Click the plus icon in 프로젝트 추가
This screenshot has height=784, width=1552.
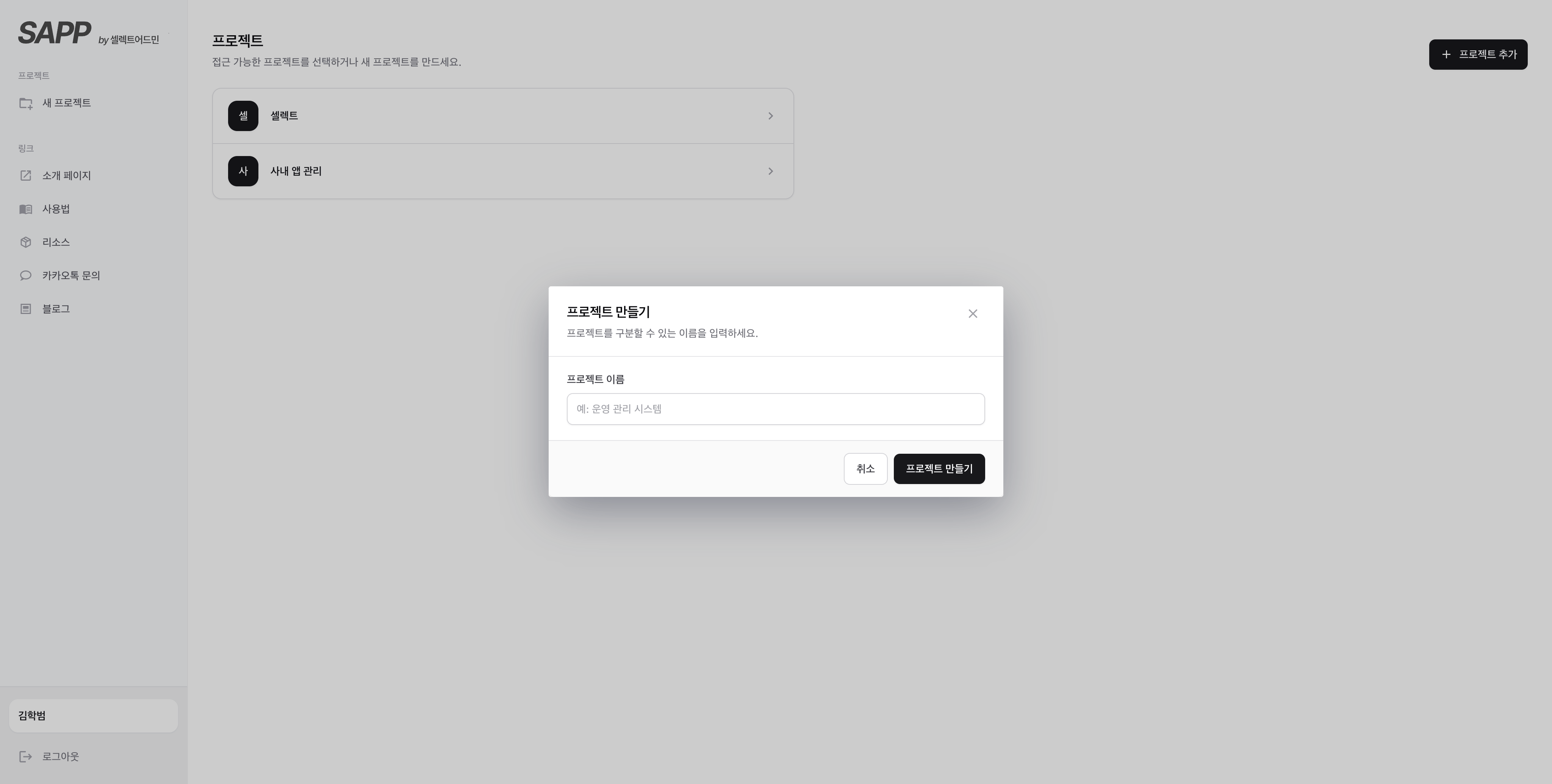tap(1446, 54)
